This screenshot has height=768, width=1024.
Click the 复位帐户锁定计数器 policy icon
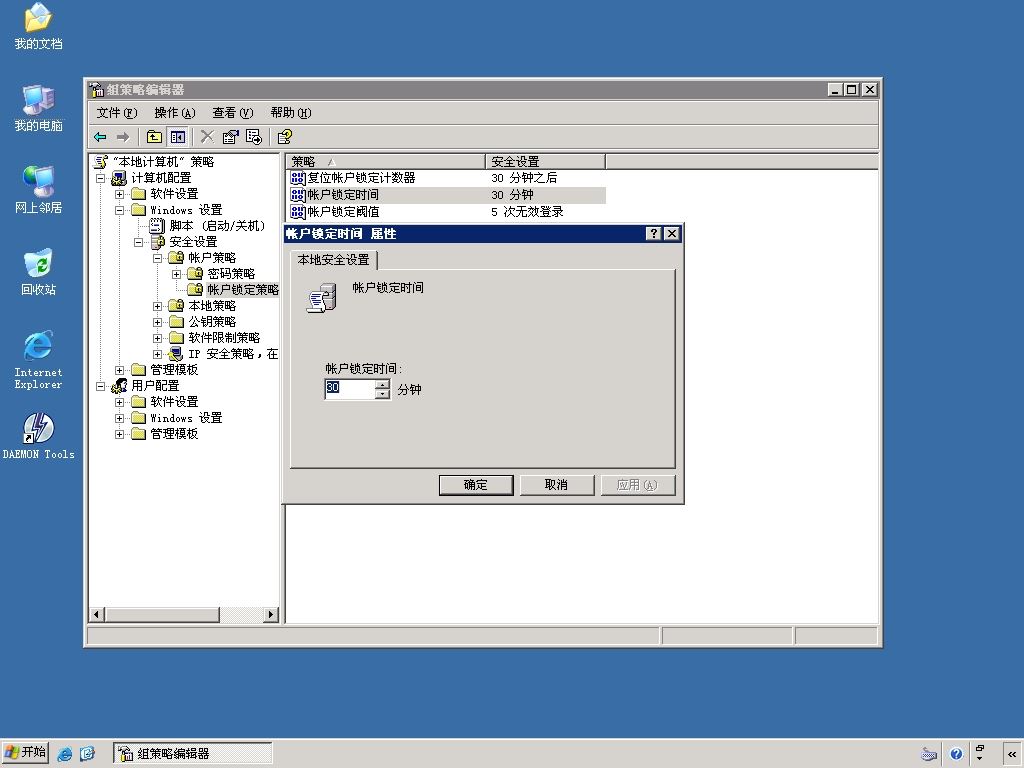pyautogui.click(x=298, y=178)
